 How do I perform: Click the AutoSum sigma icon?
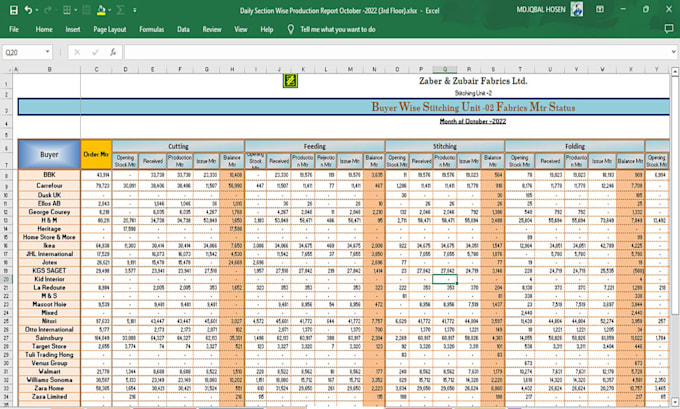click(121, 10)
